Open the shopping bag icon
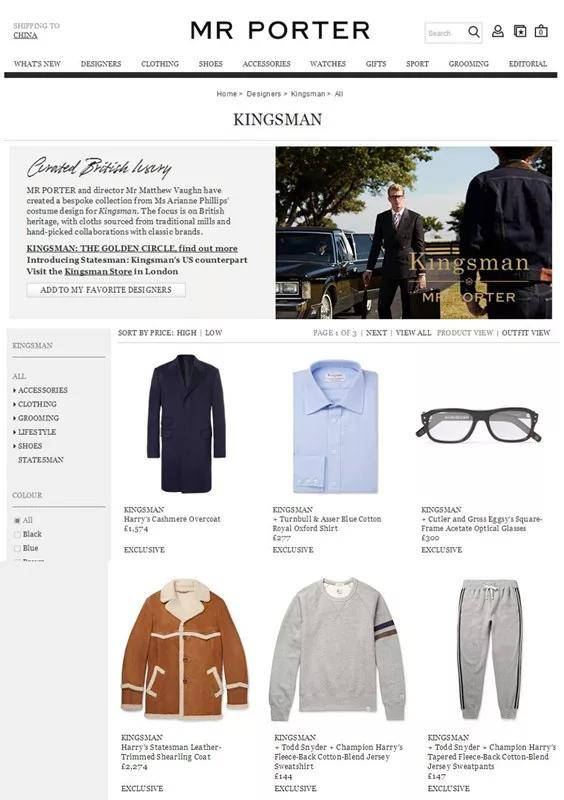Screen dimensions: 564x800 point(541,31)
